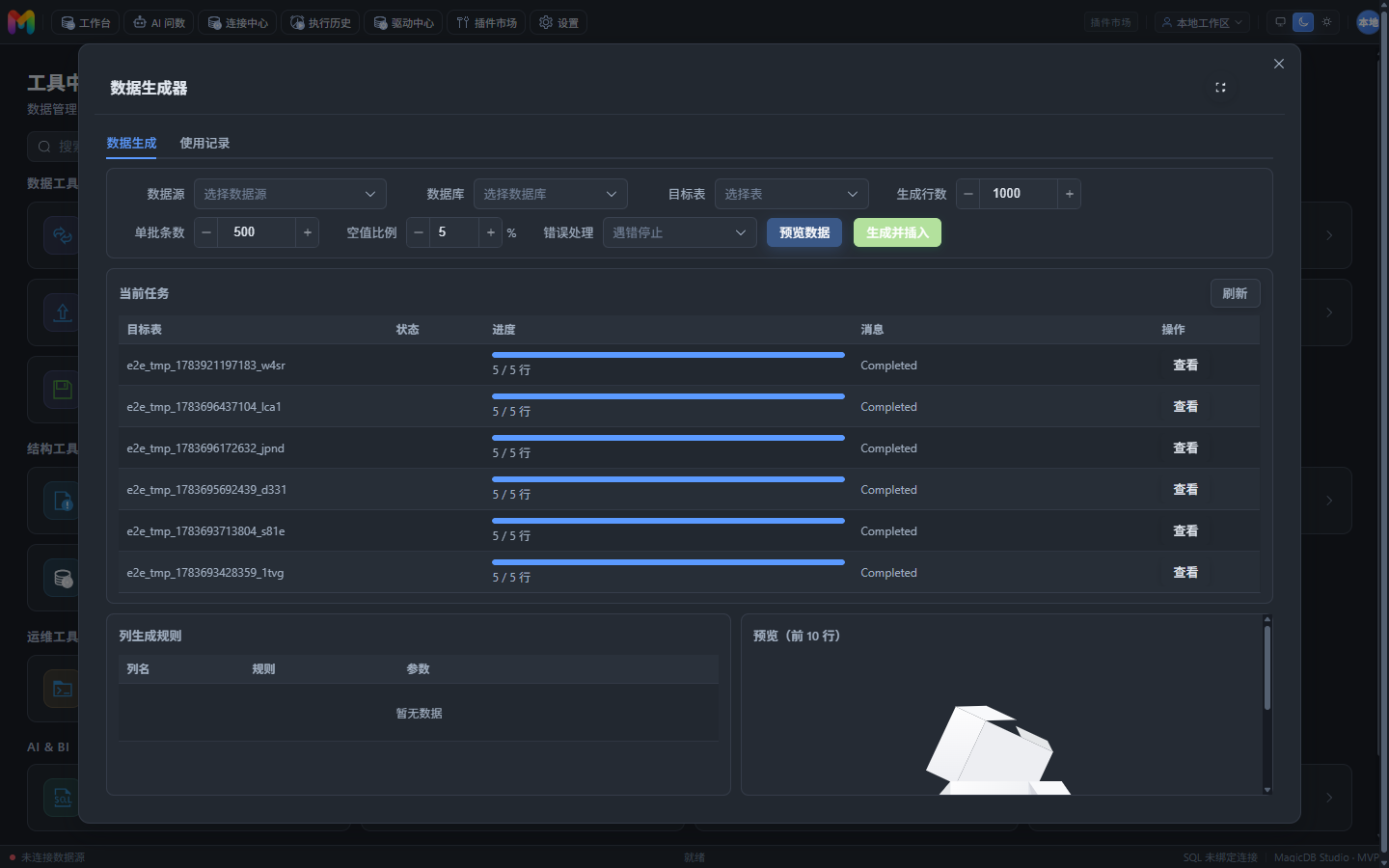The width and height of the screenshot is (1389, 868).
Task: Click the 单批条数 input showing 500
Action: click(257, 232)
